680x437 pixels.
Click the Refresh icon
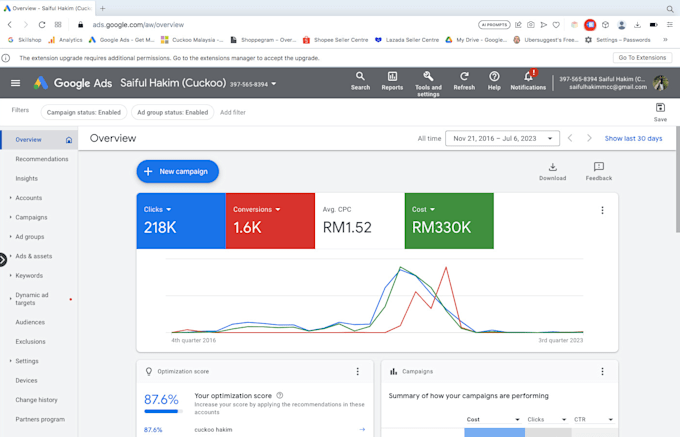(464, 81)
